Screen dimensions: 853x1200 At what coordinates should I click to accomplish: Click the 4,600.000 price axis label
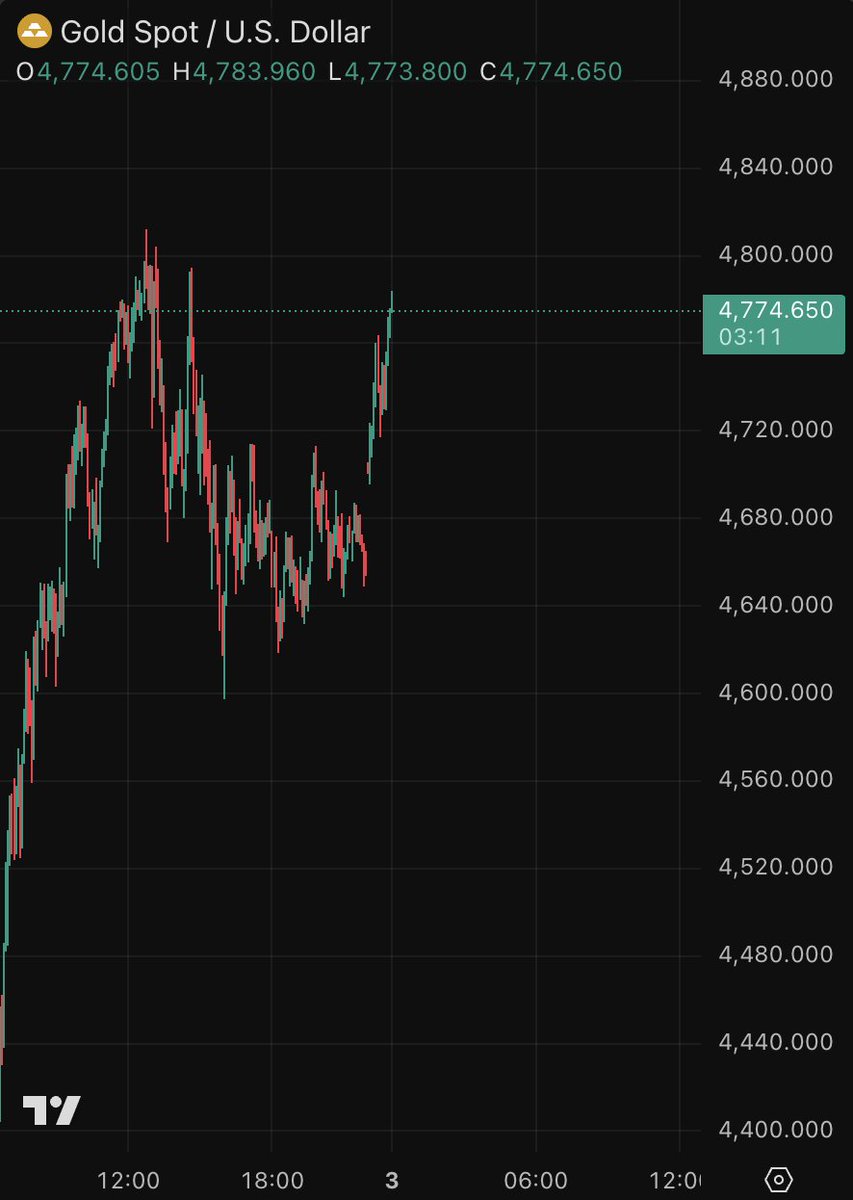click(775, 692)
